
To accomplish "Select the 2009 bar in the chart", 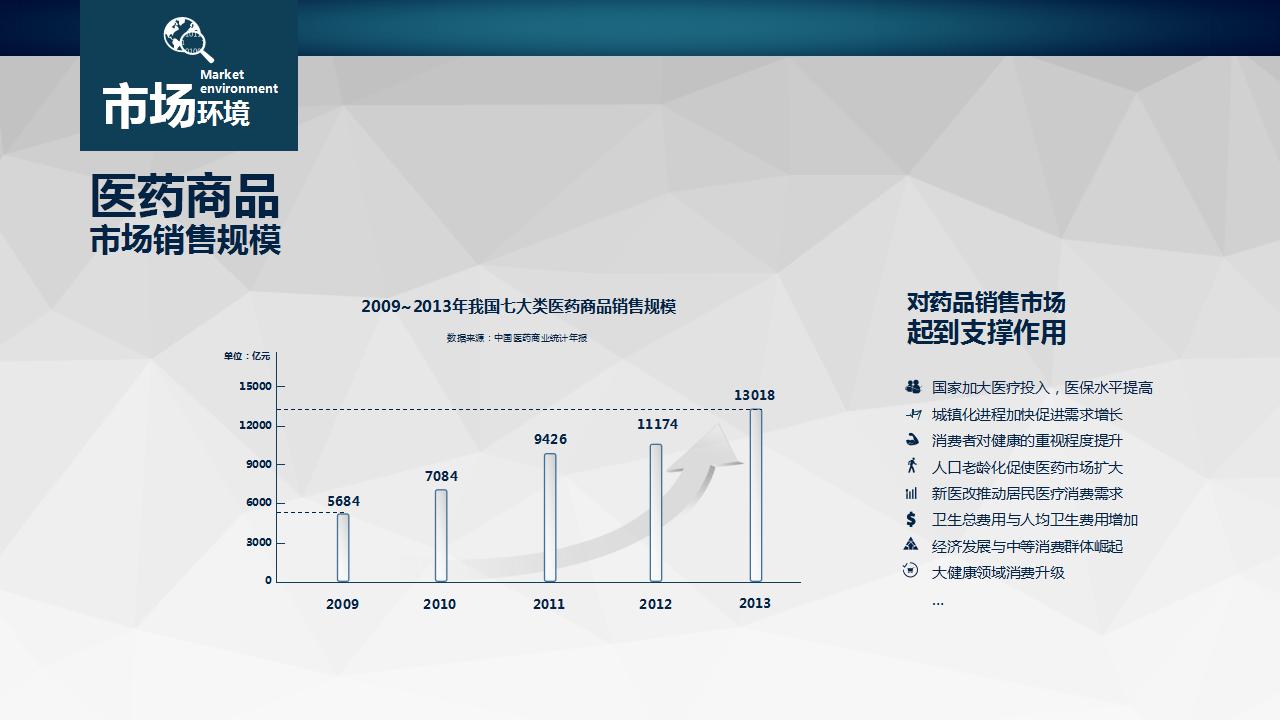I will [x=343, y=547].
